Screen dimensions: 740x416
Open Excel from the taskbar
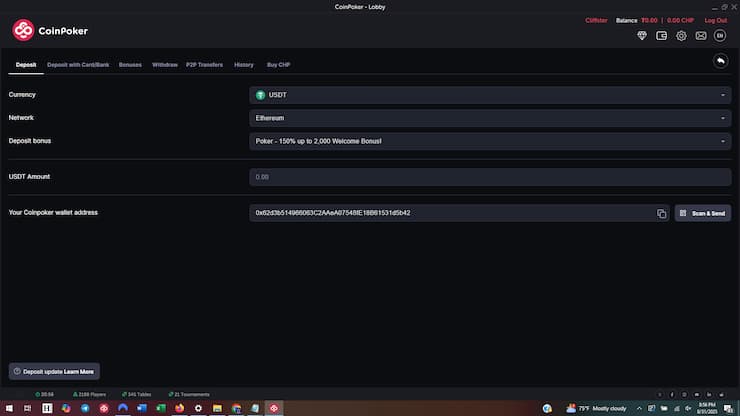[x=160, y=408]
